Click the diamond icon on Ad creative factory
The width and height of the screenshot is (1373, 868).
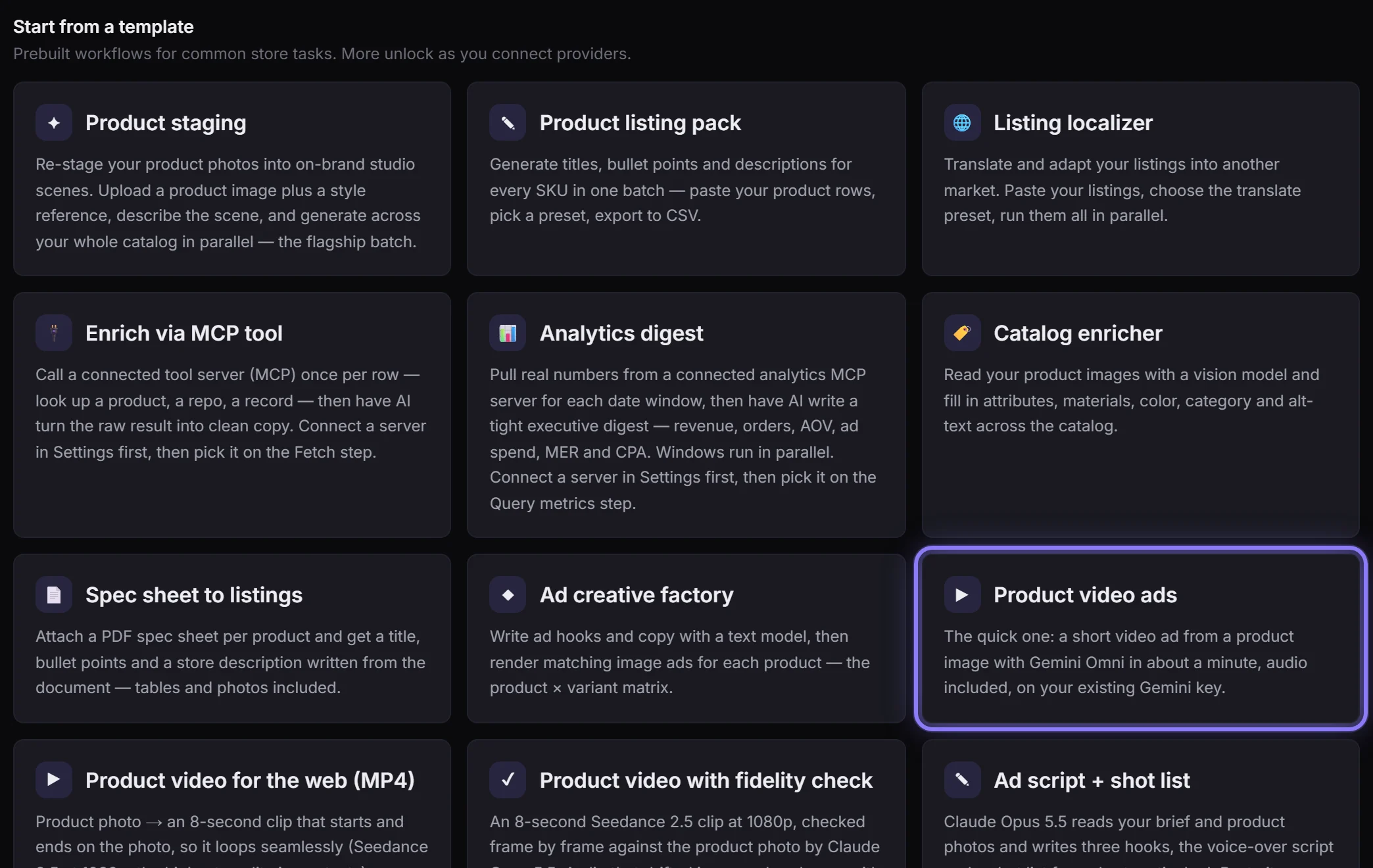pyautogui.click(x=508, y=594)
